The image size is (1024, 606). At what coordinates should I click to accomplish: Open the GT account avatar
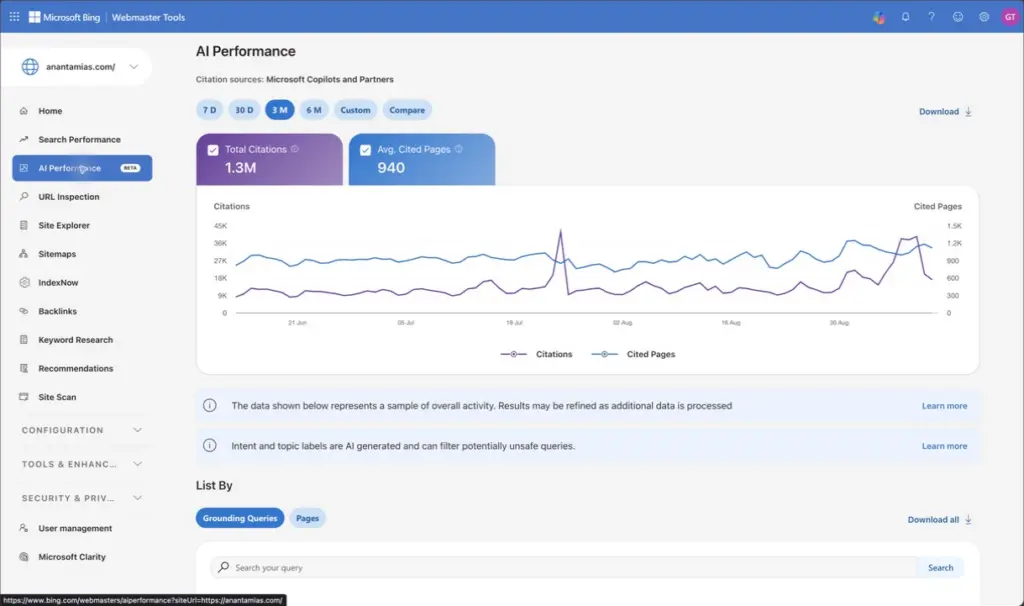click(x=1010, y=17)
